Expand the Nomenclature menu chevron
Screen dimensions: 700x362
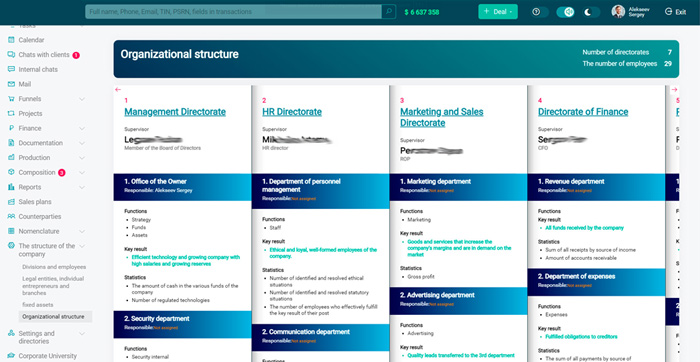82,232
